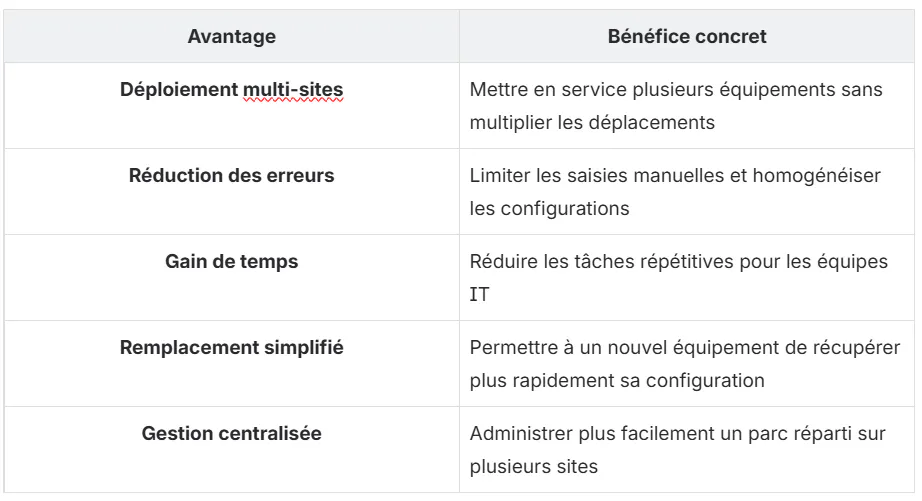The image size is (922, 501).
Task: Click the text les configurations
Action: pyautogui.click(x=549, y=209)
